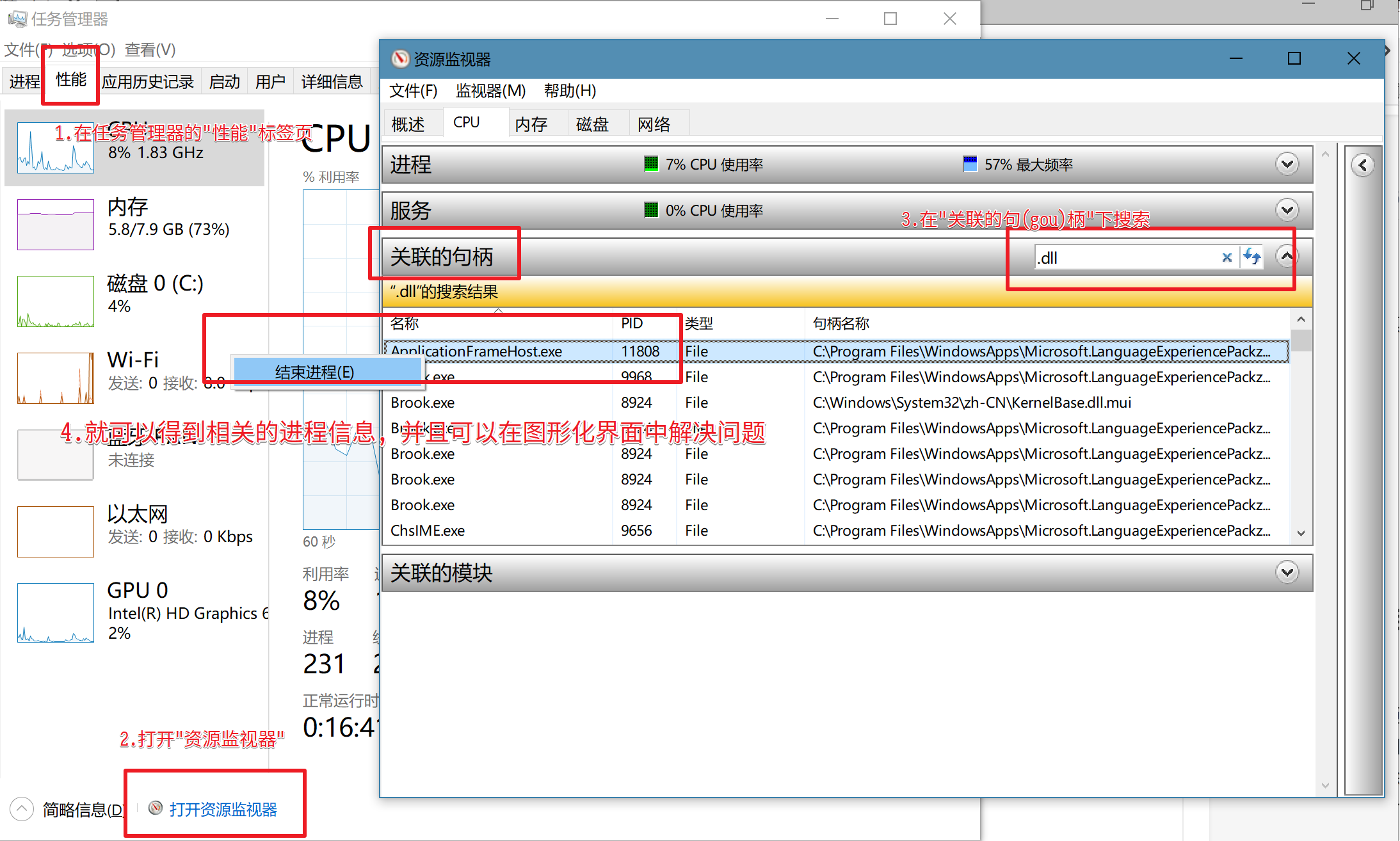Screen dimensions: 1400x841
Task: Click the Task Manager icon in the title bar
Action: click(17, 19)
